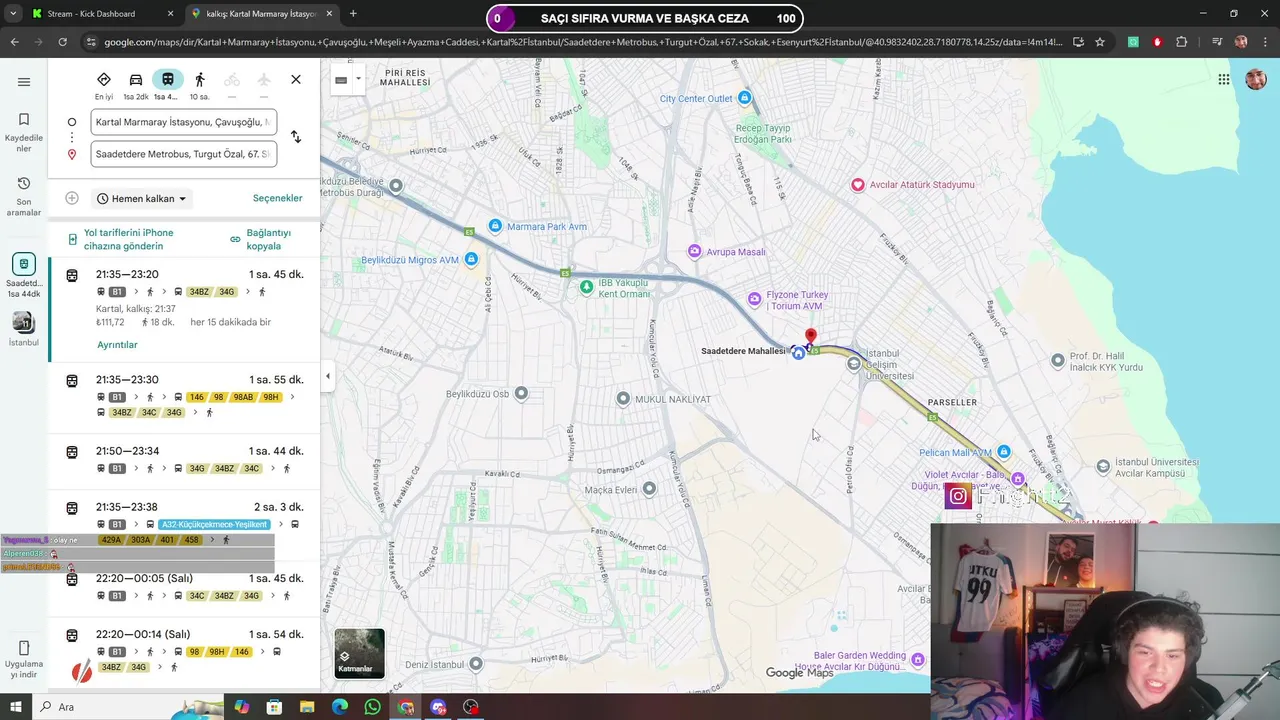
Task: Open WhatsApp from taskbar
Action: click(372, 707)
